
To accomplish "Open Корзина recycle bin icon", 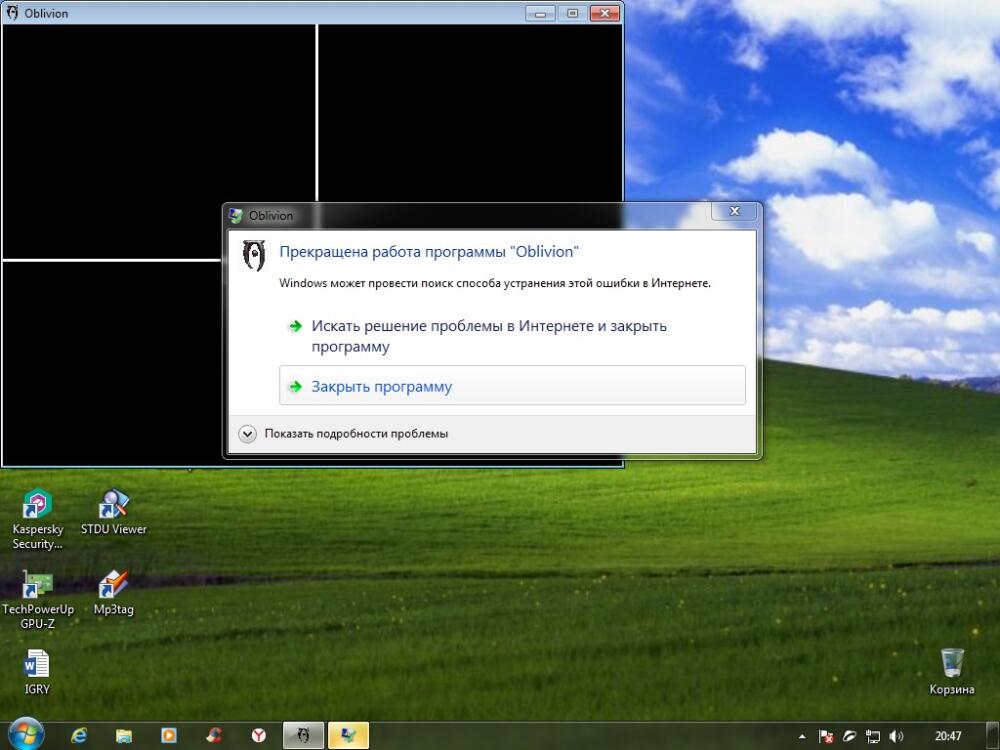I will coord(952,672).
